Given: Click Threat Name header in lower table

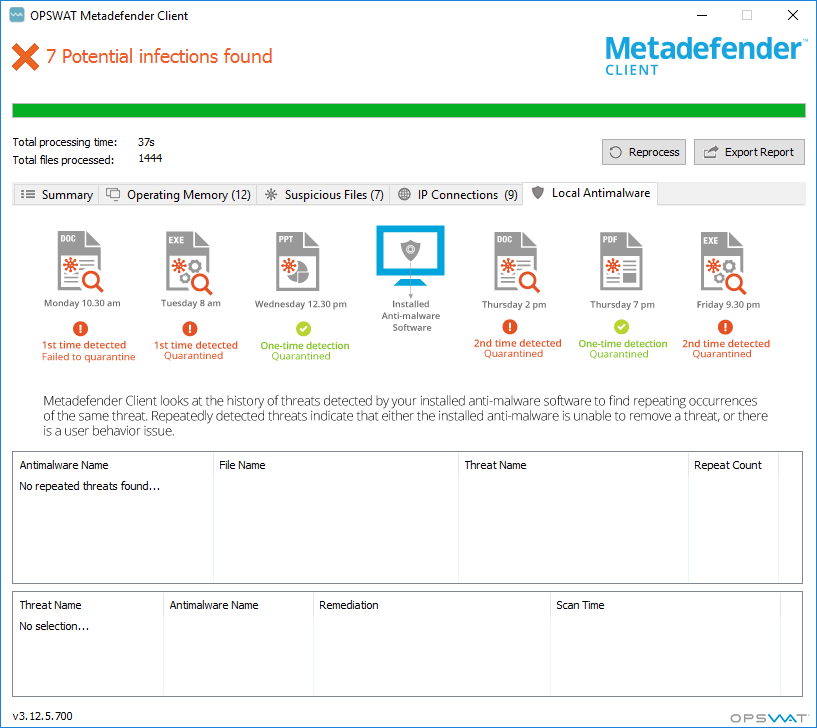Looking at the screenshot, I should pos(88,605).
